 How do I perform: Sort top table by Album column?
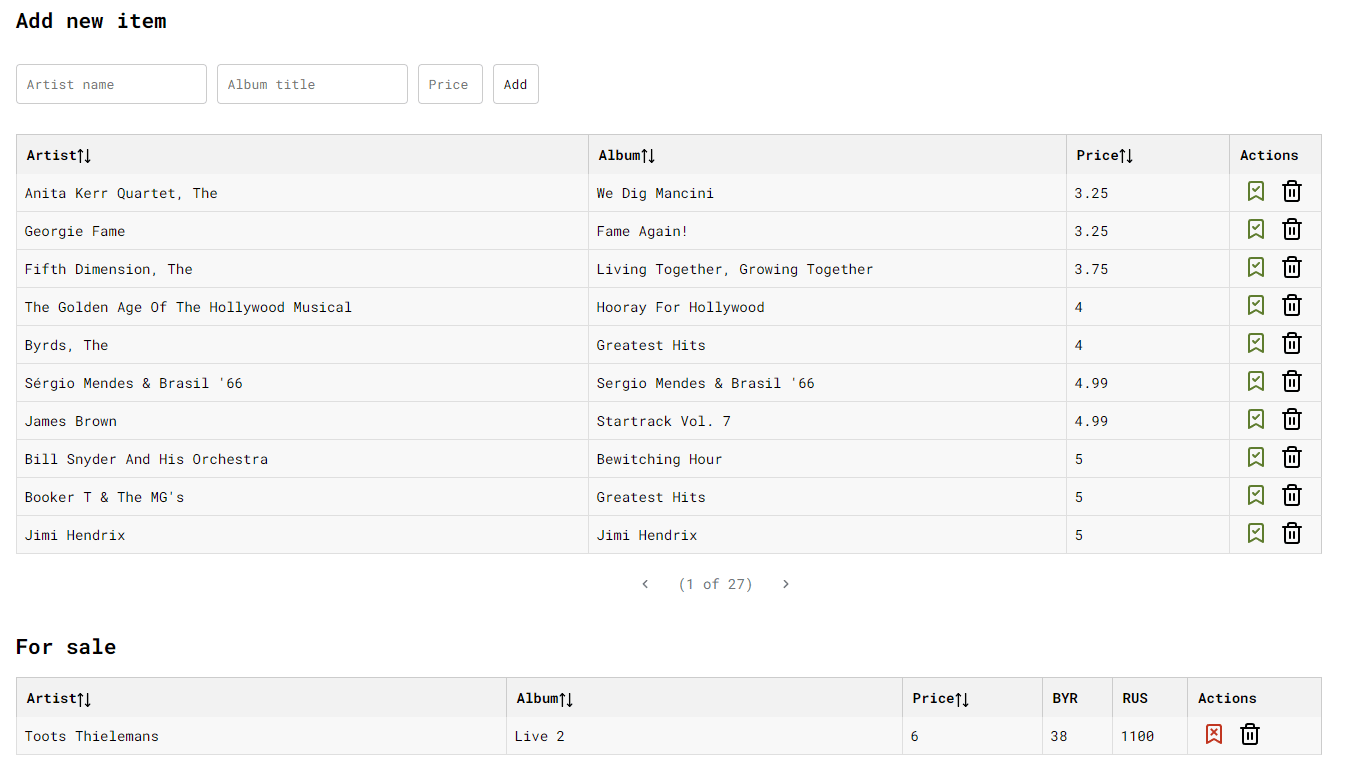point(648,156)
